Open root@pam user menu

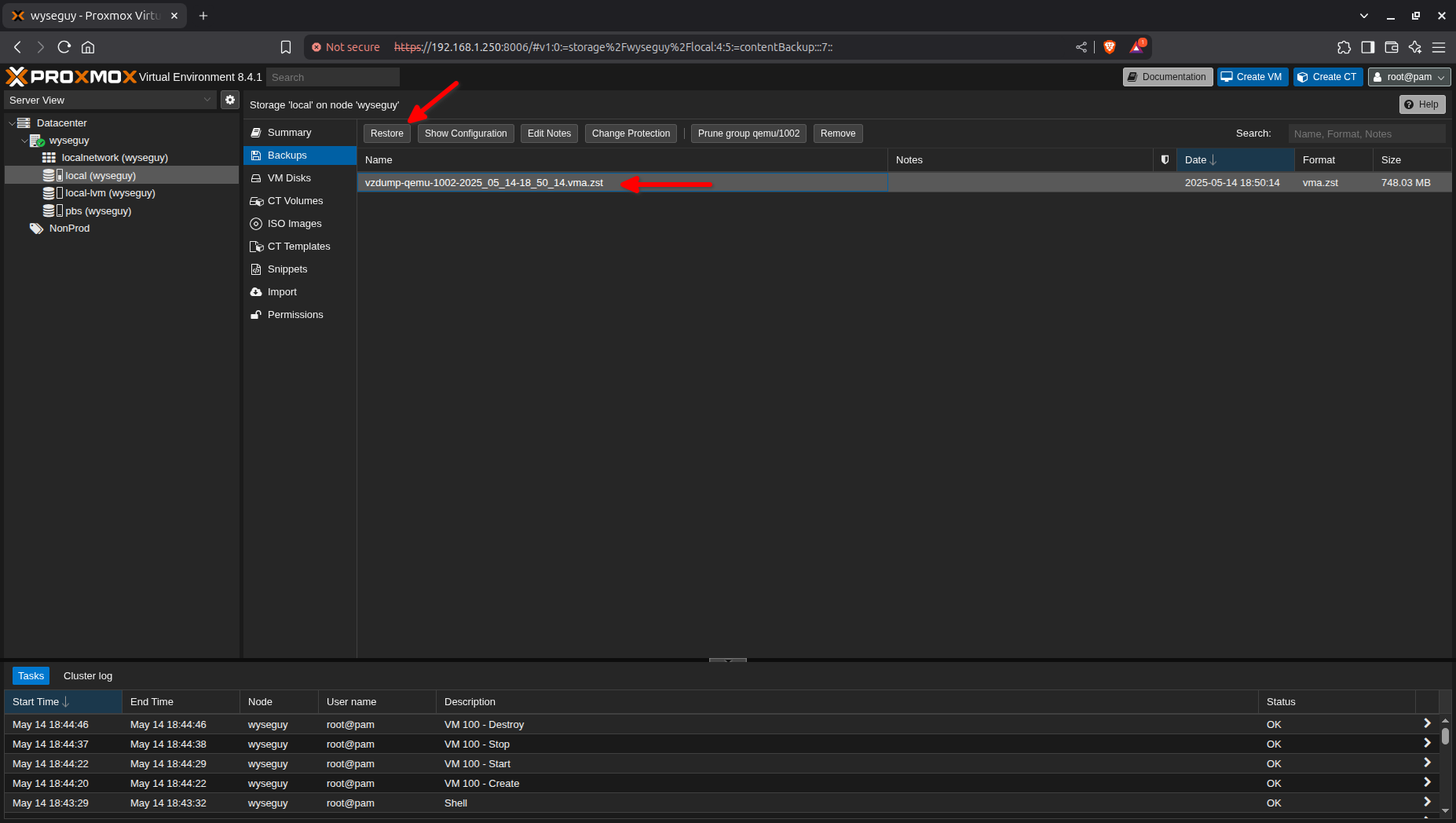(x=1409, y=77)
